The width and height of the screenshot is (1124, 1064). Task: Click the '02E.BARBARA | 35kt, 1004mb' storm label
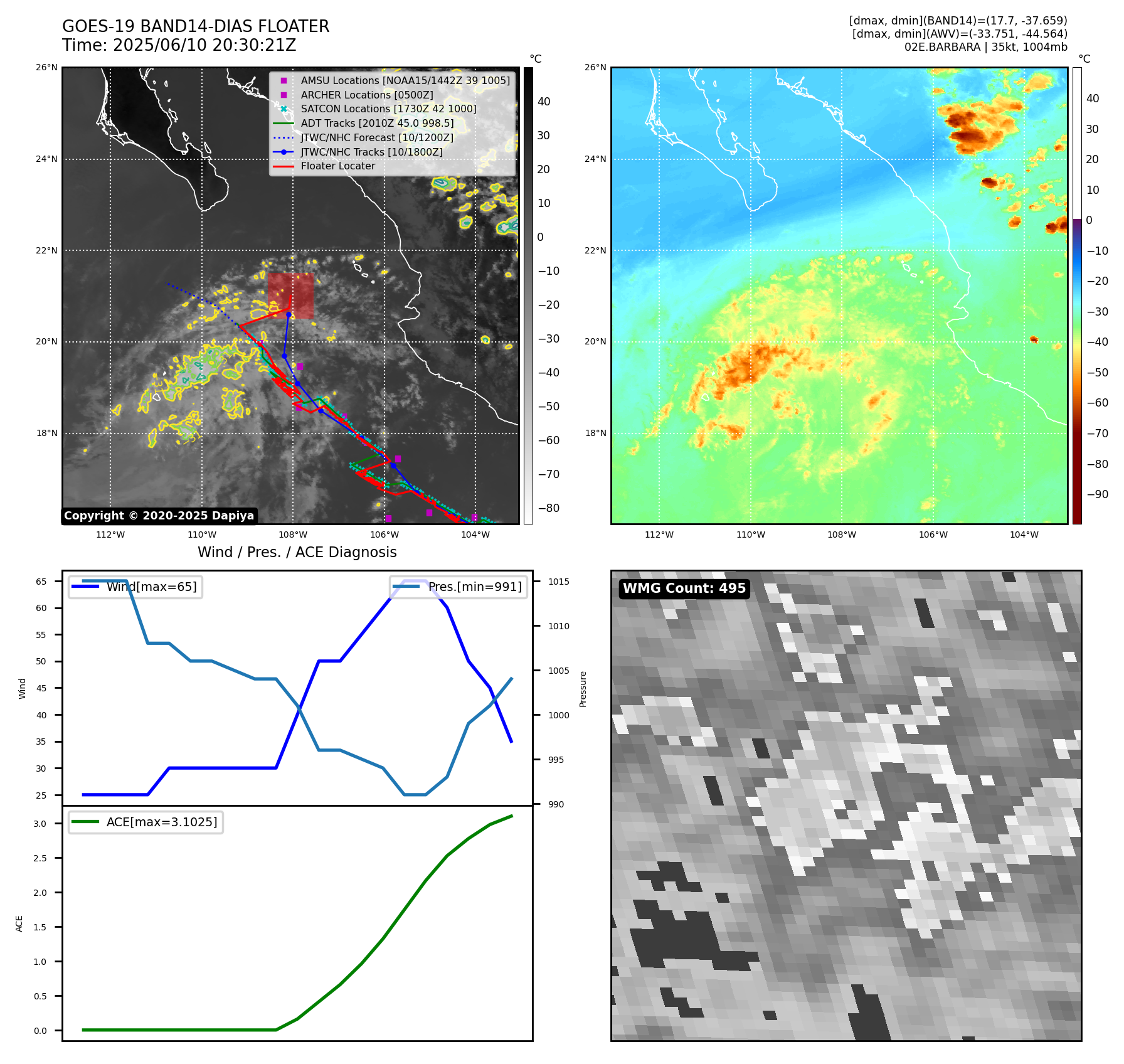click(x=986, y=47)
